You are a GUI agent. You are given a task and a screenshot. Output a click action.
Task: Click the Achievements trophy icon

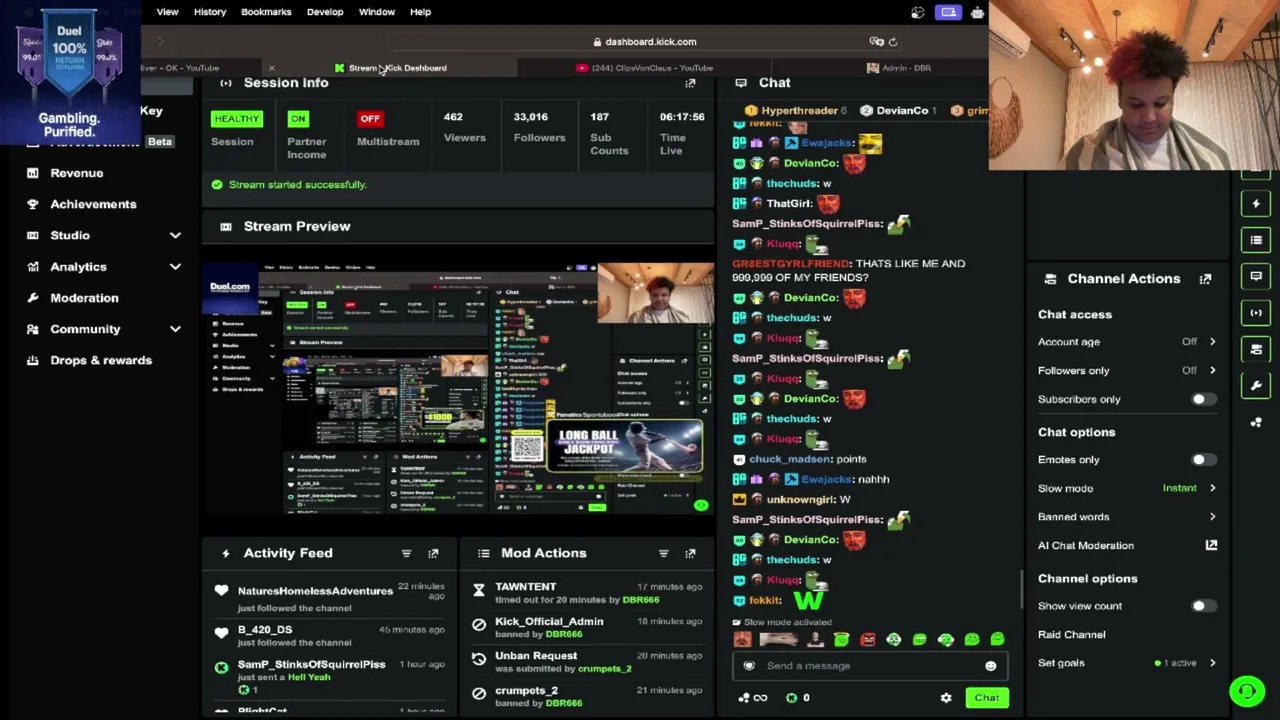click(33, 204)
